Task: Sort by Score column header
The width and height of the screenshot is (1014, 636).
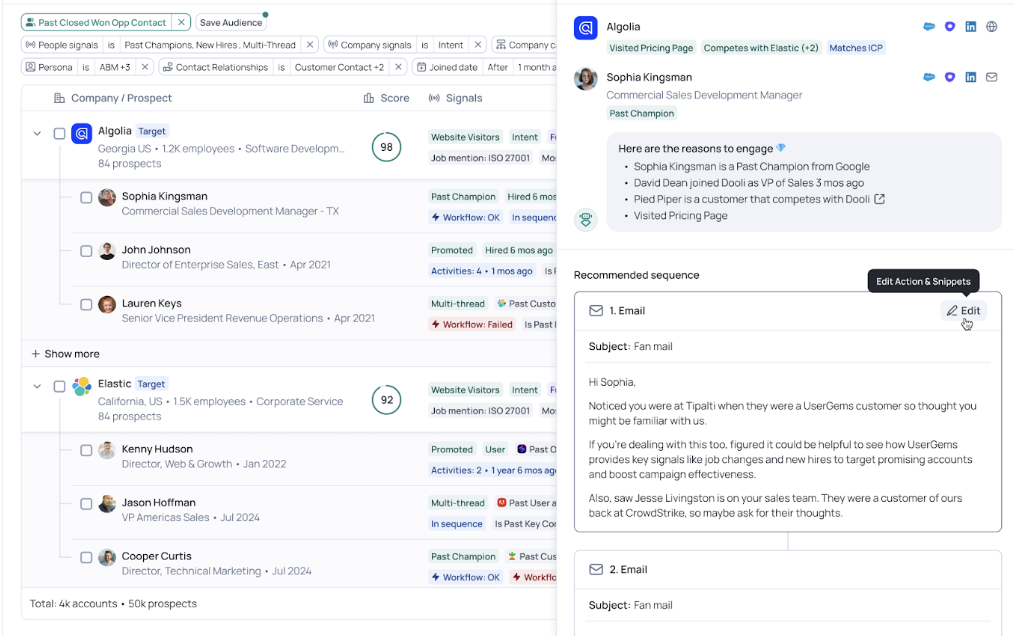Action: tap(386, 98)
